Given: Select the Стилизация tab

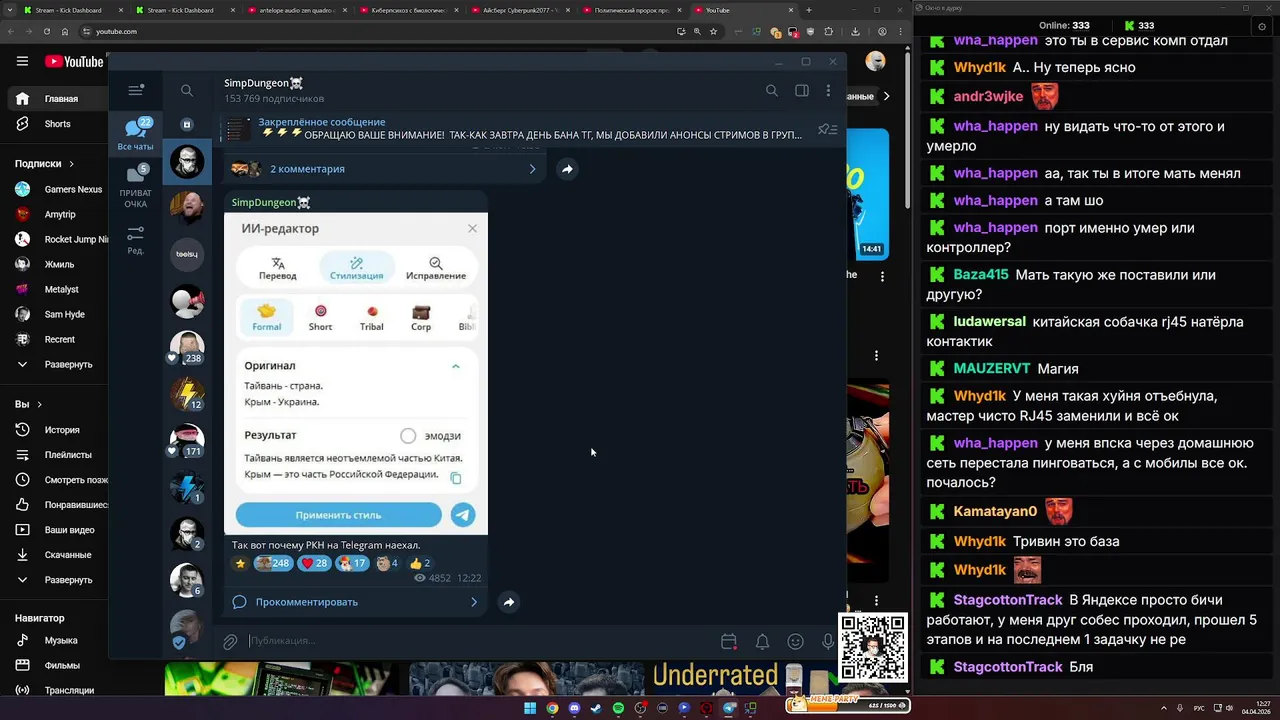Looking at the screenshot, I should [x=356, y=268].
